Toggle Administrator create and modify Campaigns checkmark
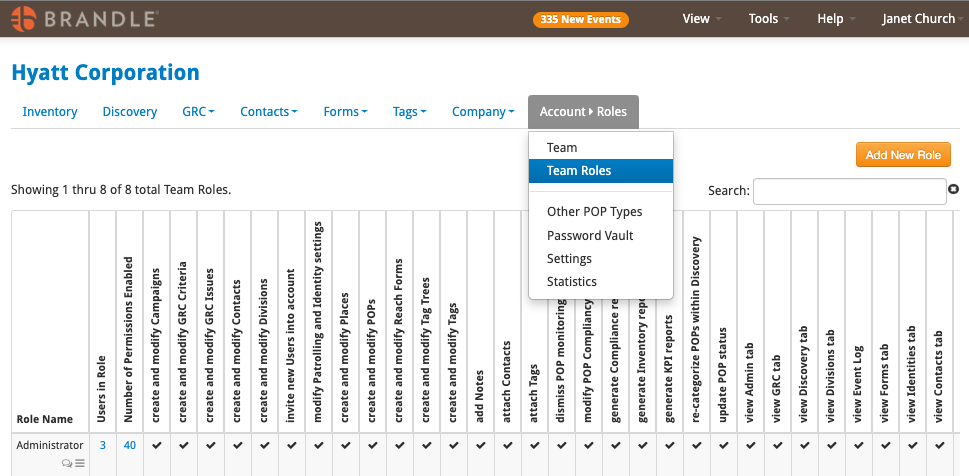Screen dimensions: 969x476 [156, 444]
